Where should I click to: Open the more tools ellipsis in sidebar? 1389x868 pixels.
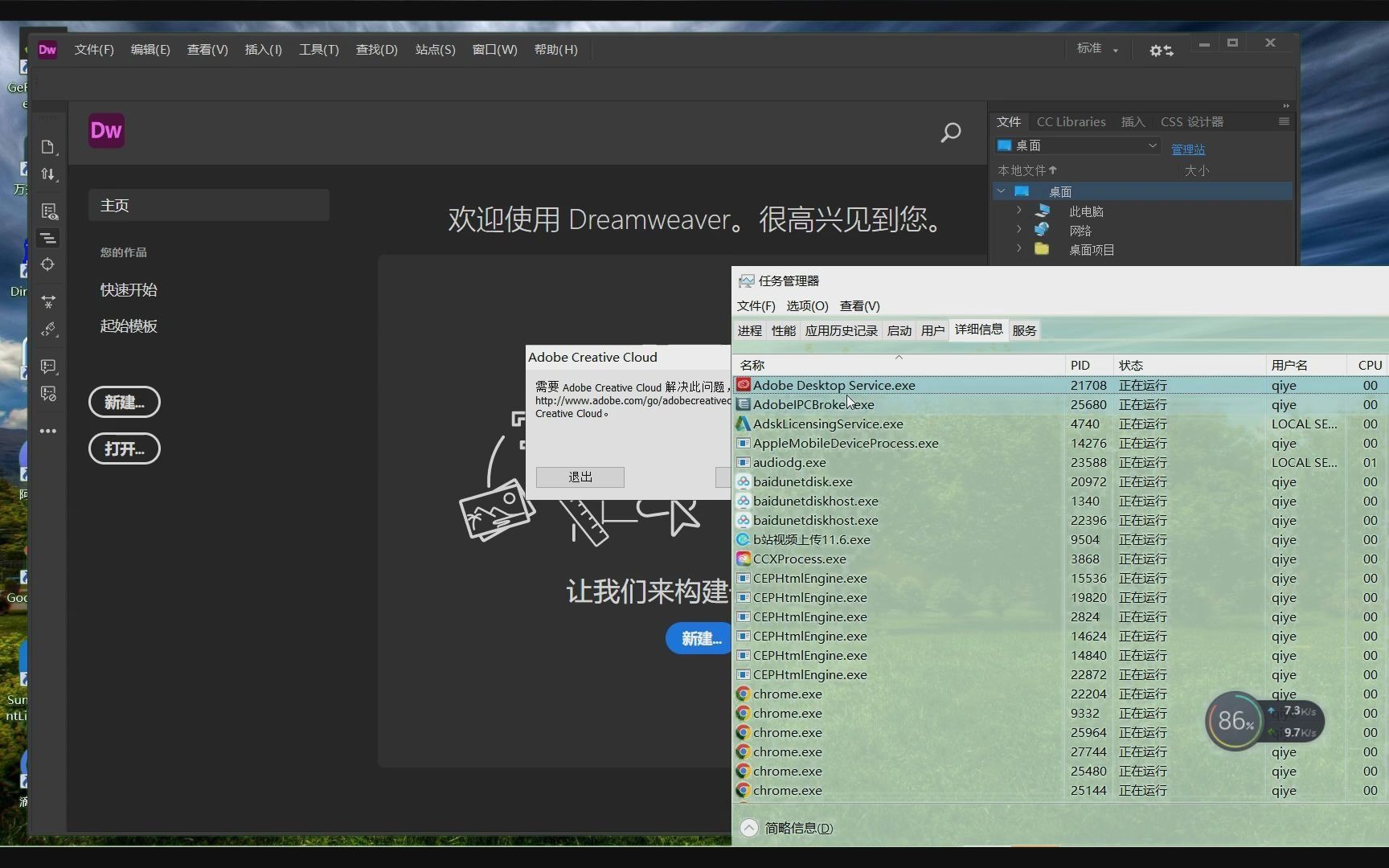[48, 431]
